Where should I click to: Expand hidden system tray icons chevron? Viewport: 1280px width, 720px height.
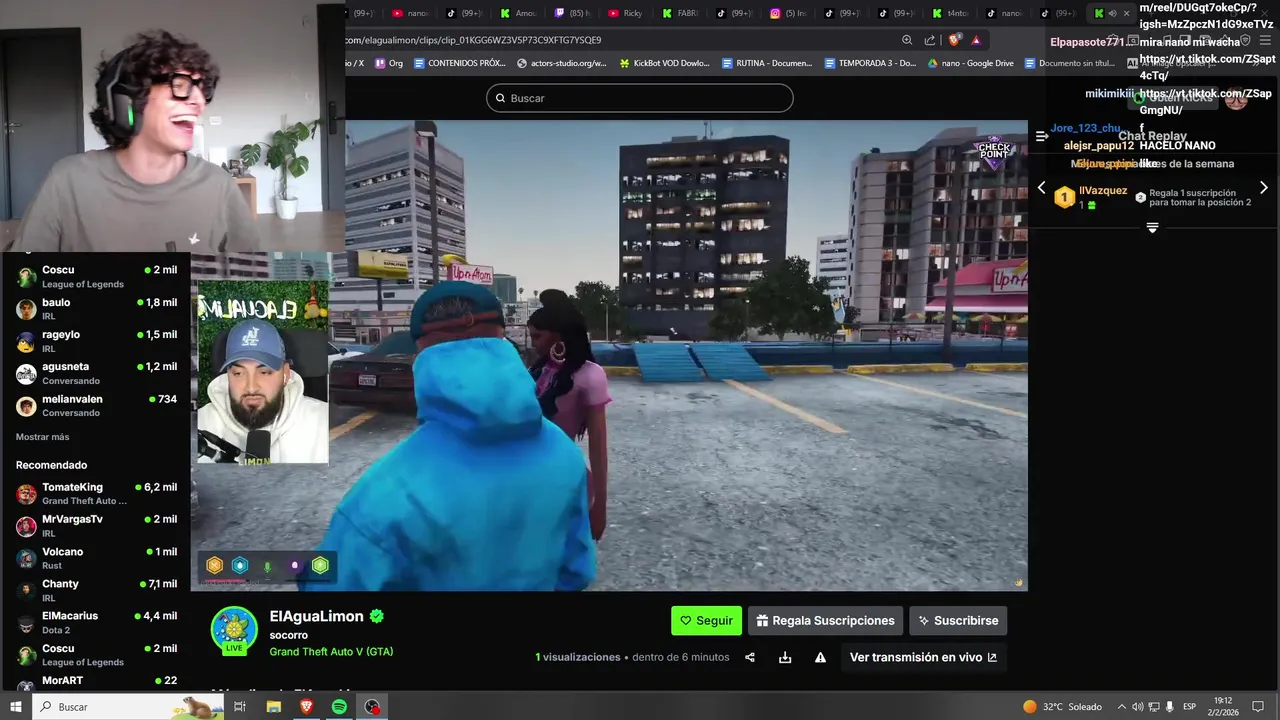pos(1121,706)
